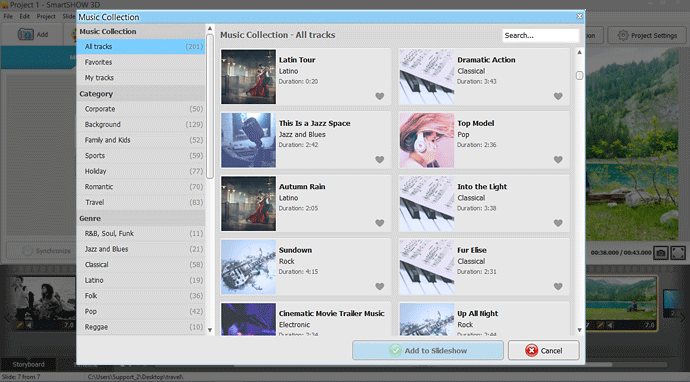Select the black-and-white storyboard slide
The image size is (690, 382).
click(x=42, y=303)
